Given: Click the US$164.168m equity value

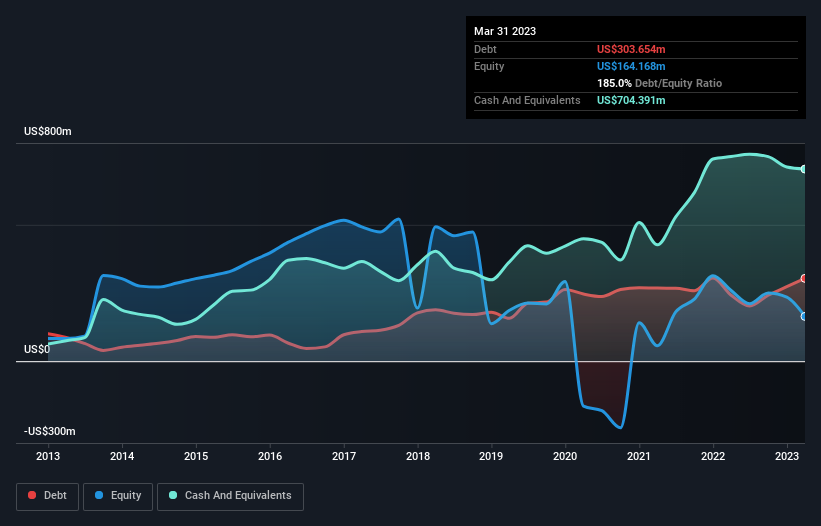Looking at the screenshot, I should tap(631, 66).
